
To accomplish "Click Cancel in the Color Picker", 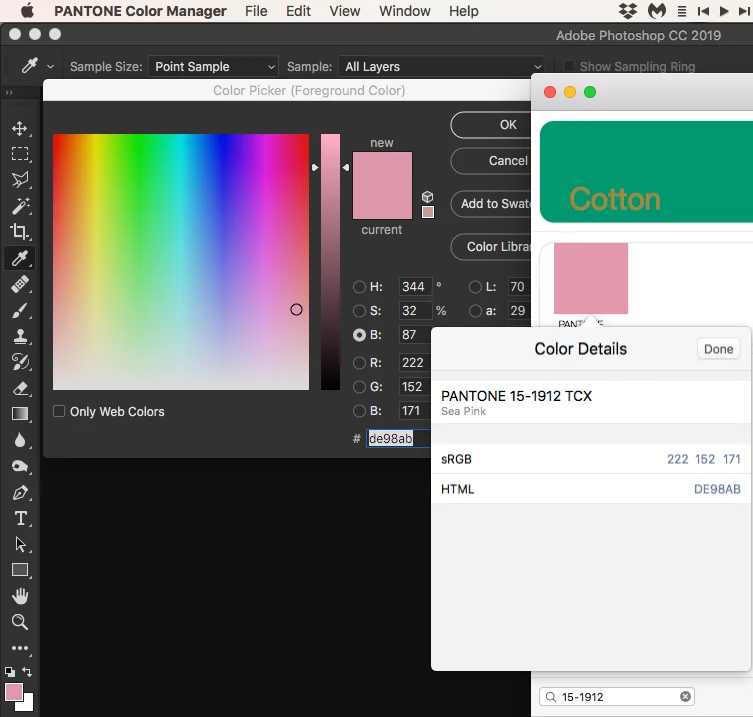I will pos(491,161).
